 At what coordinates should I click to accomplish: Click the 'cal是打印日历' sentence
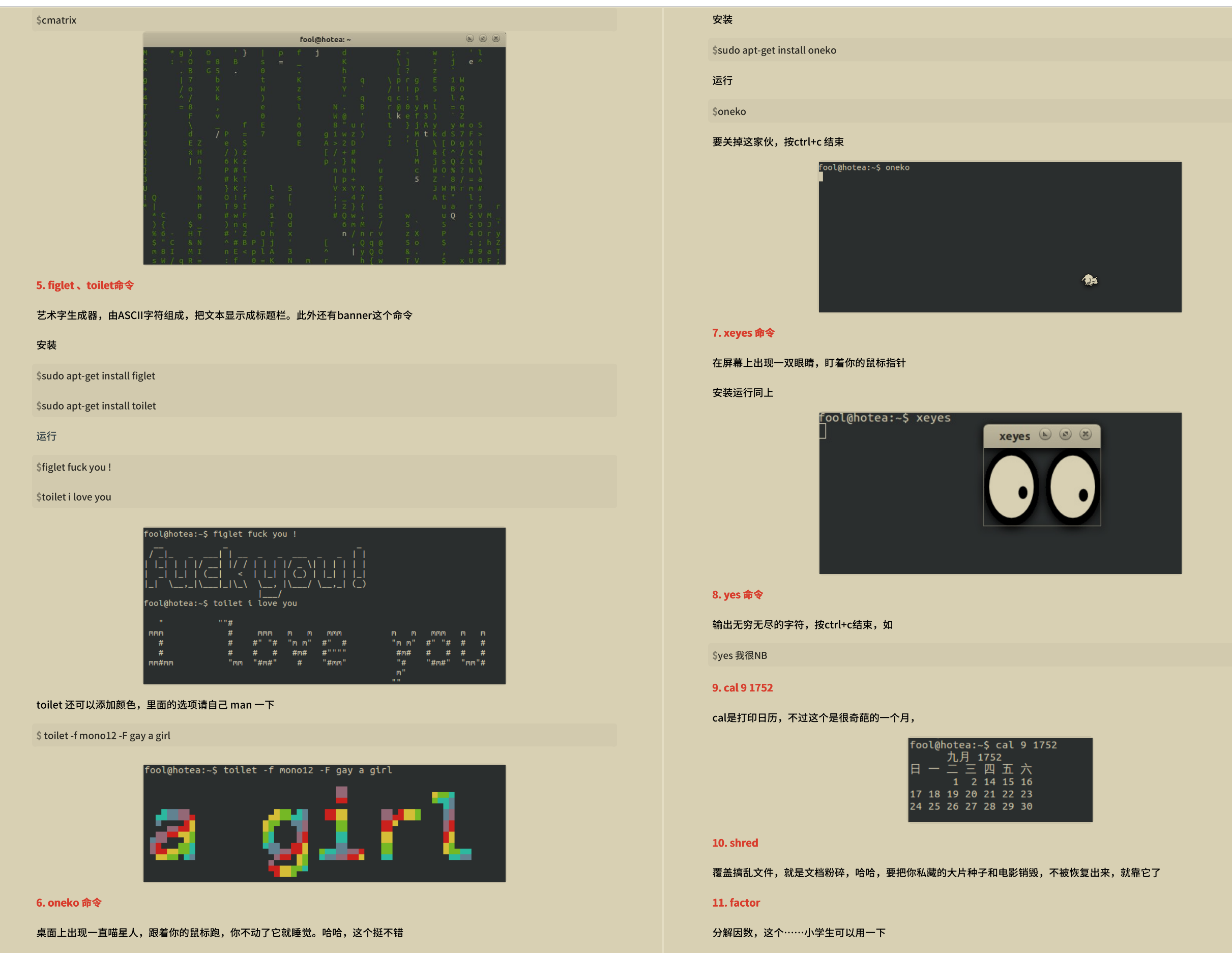pos(813,717)
